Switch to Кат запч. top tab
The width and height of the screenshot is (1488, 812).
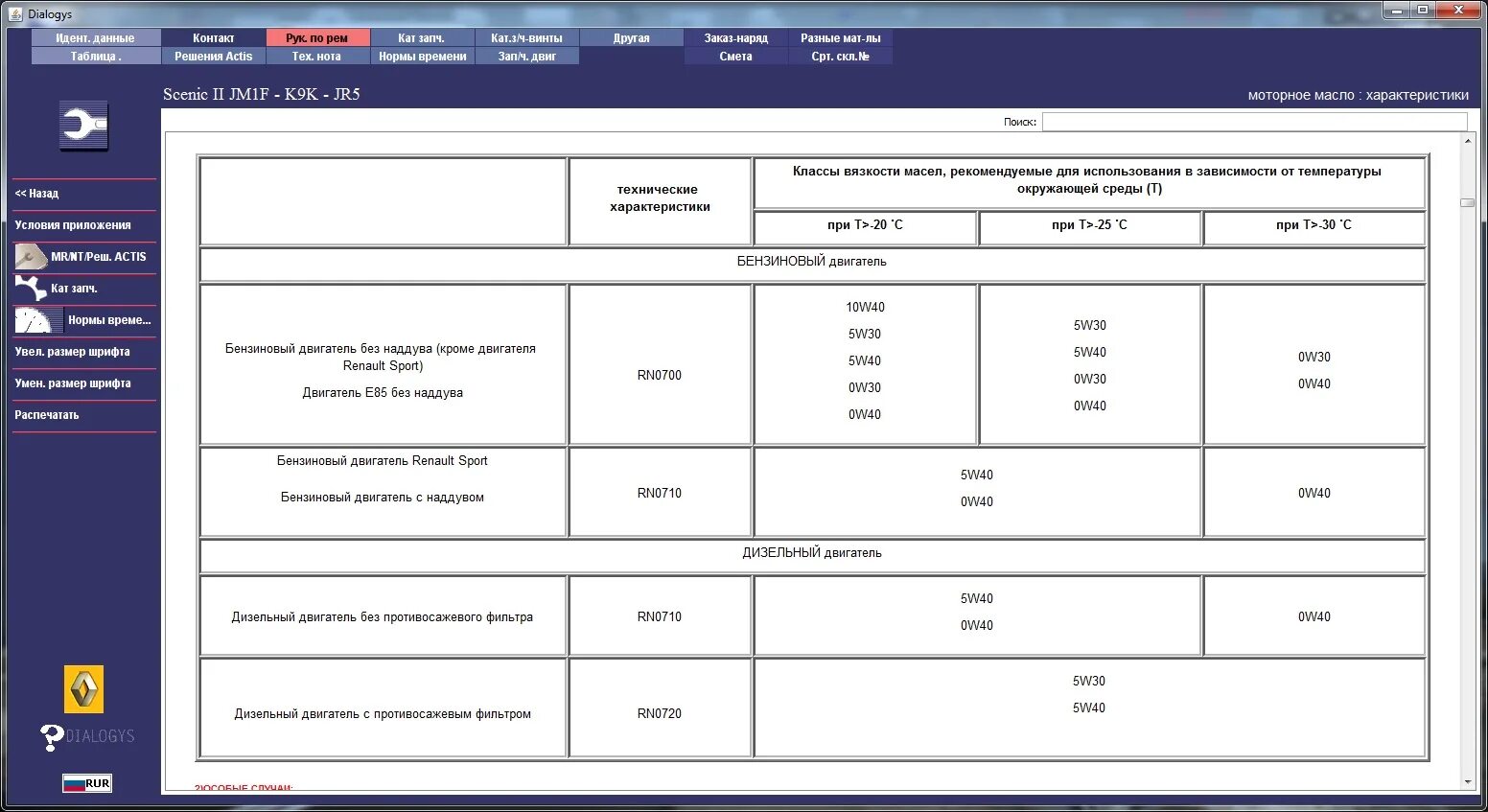[421, 38]
